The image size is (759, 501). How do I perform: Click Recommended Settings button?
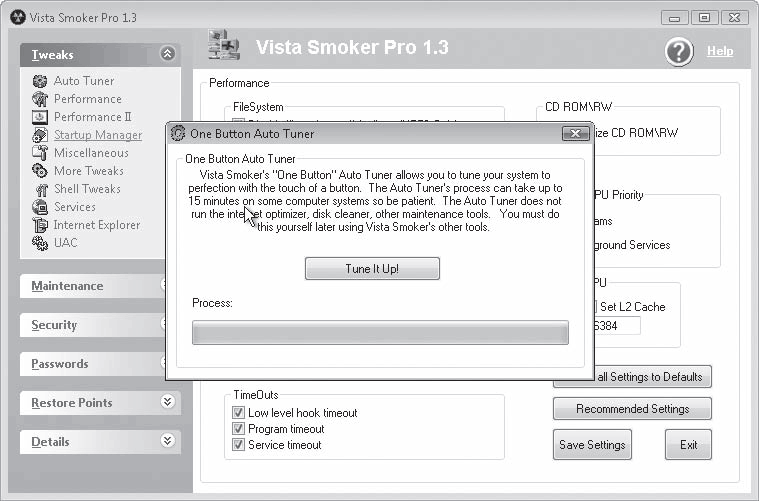[x=632, y=409]
